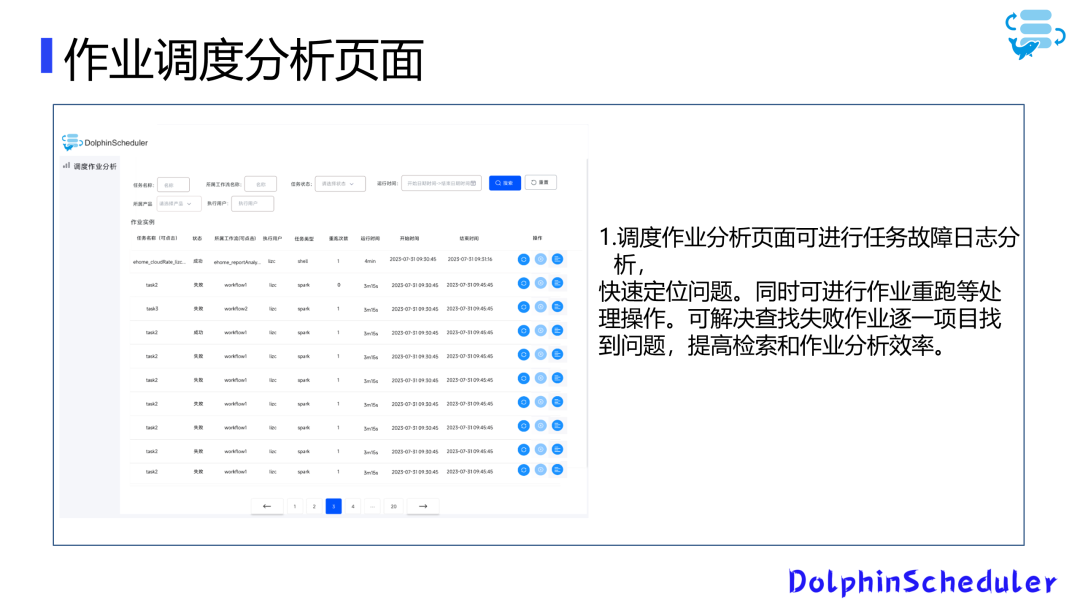Click the 重跑次数 column header
The height and width of the screenshot is (608, 1080).
[338, 239]
